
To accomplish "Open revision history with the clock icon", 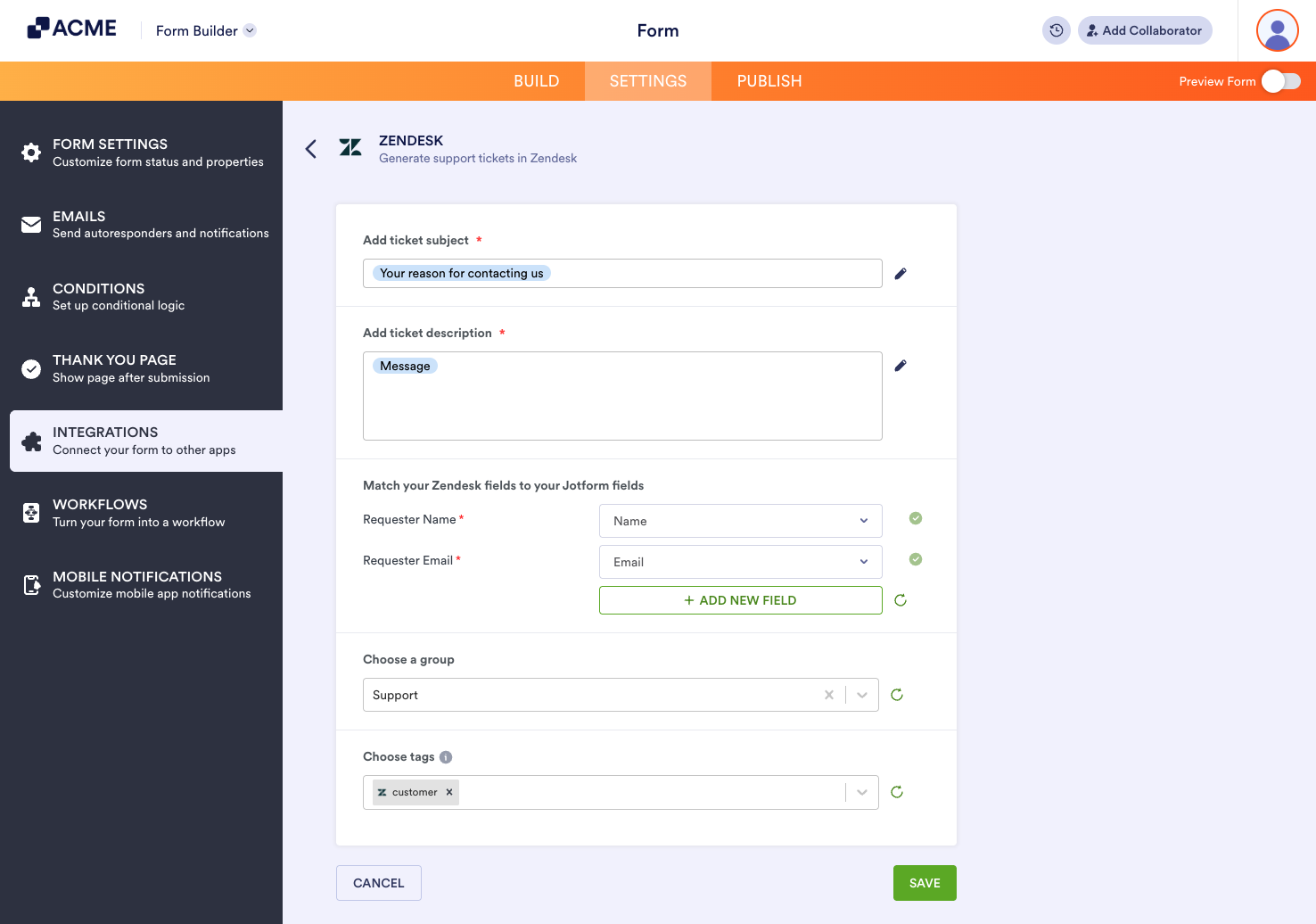I will coord(1056,30).
